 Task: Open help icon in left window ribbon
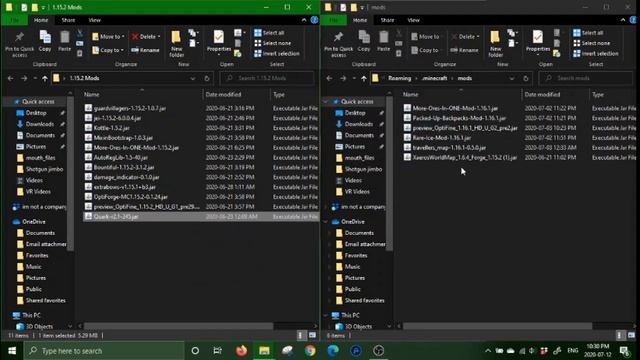pos(314,20)
